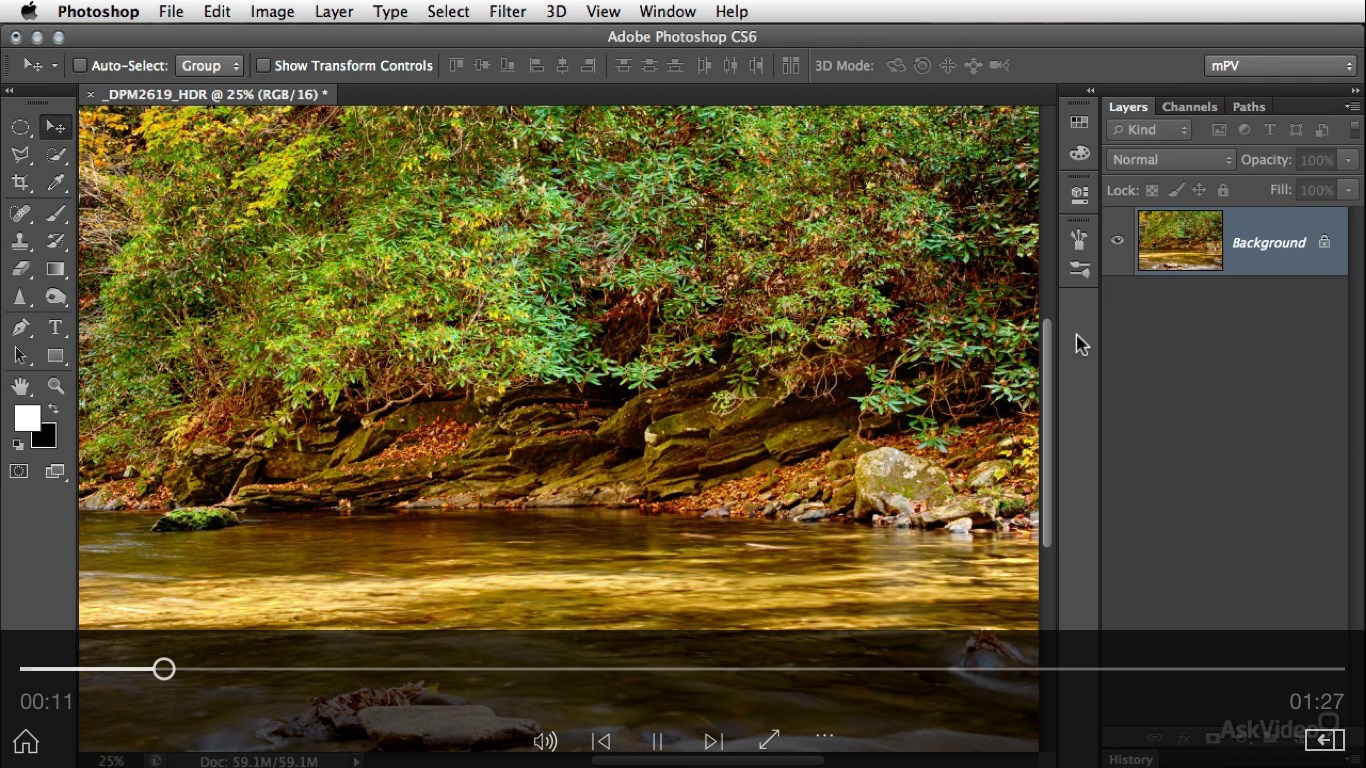Select the Spot Healing Brush tool

pyautogui.click(x=20, y=213)
